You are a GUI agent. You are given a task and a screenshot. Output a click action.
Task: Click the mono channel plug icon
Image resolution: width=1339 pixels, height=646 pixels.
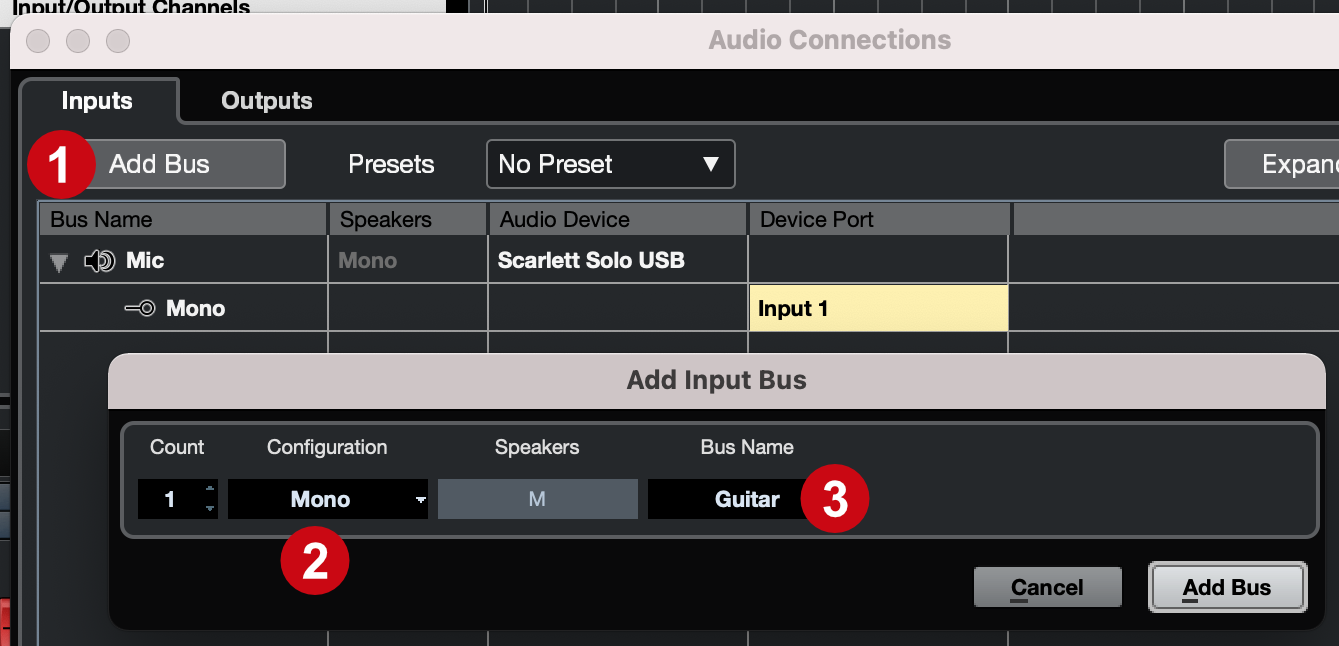click(140, 308)
